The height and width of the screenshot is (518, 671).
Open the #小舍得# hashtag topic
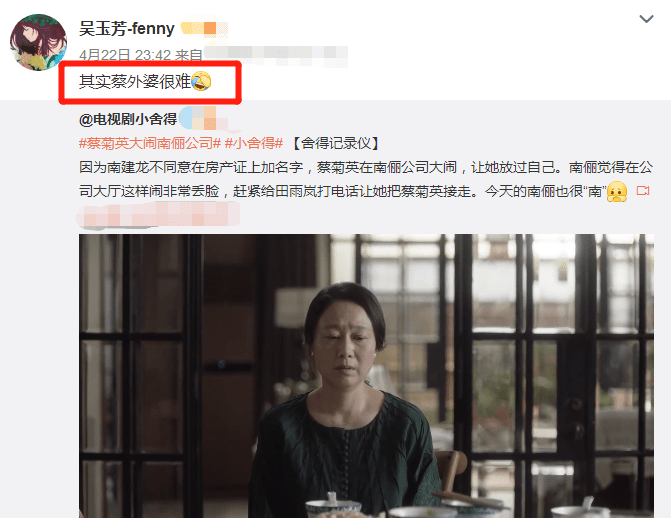pyautogui.click(x=254, y=143)
